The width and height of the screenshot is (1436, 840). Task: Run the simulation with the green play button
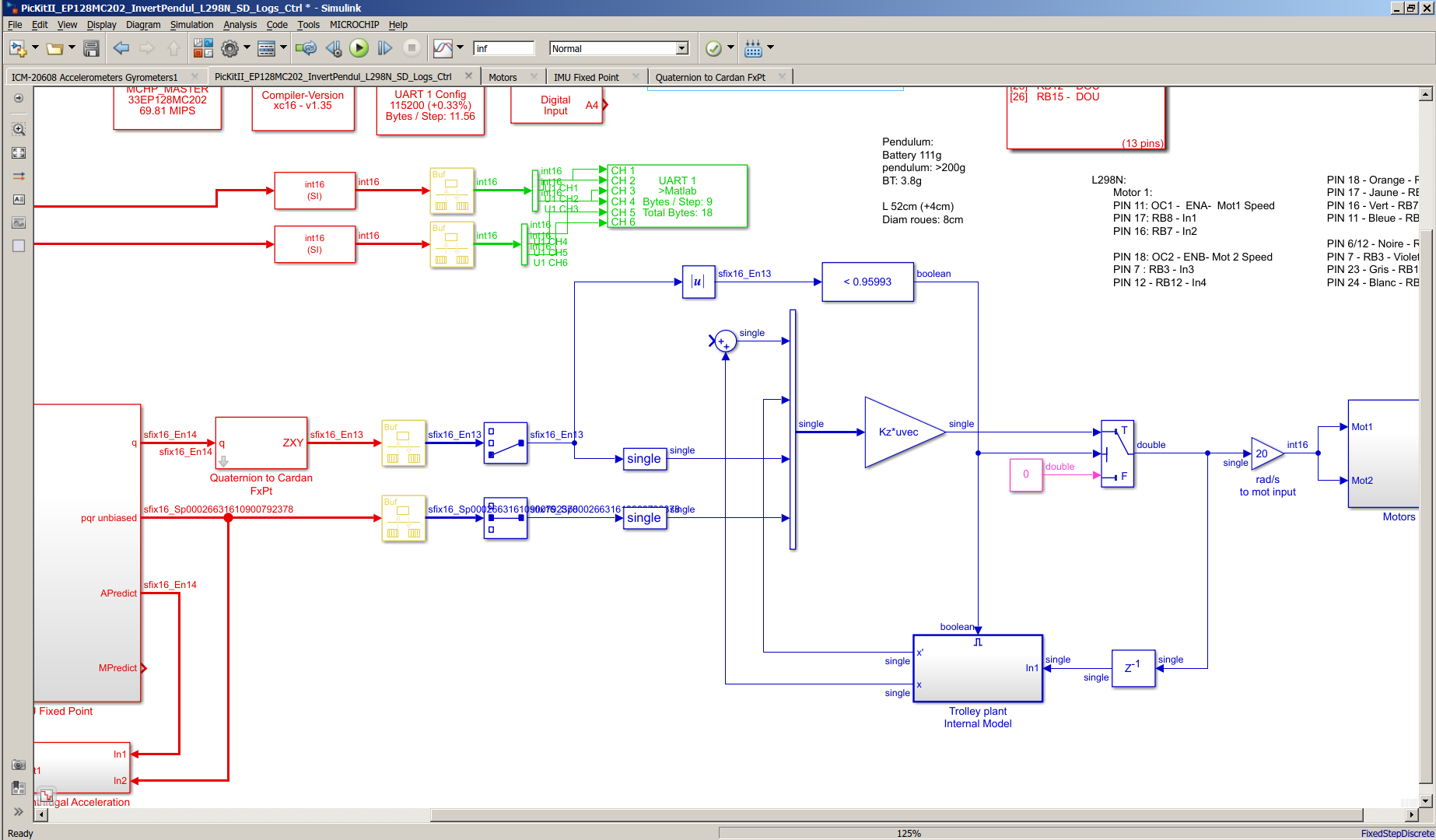click(x=359, y=47)
